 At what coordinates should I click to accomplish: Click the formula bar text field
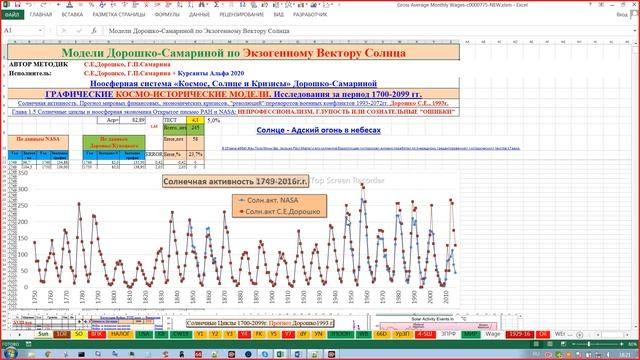click(367, 31)
